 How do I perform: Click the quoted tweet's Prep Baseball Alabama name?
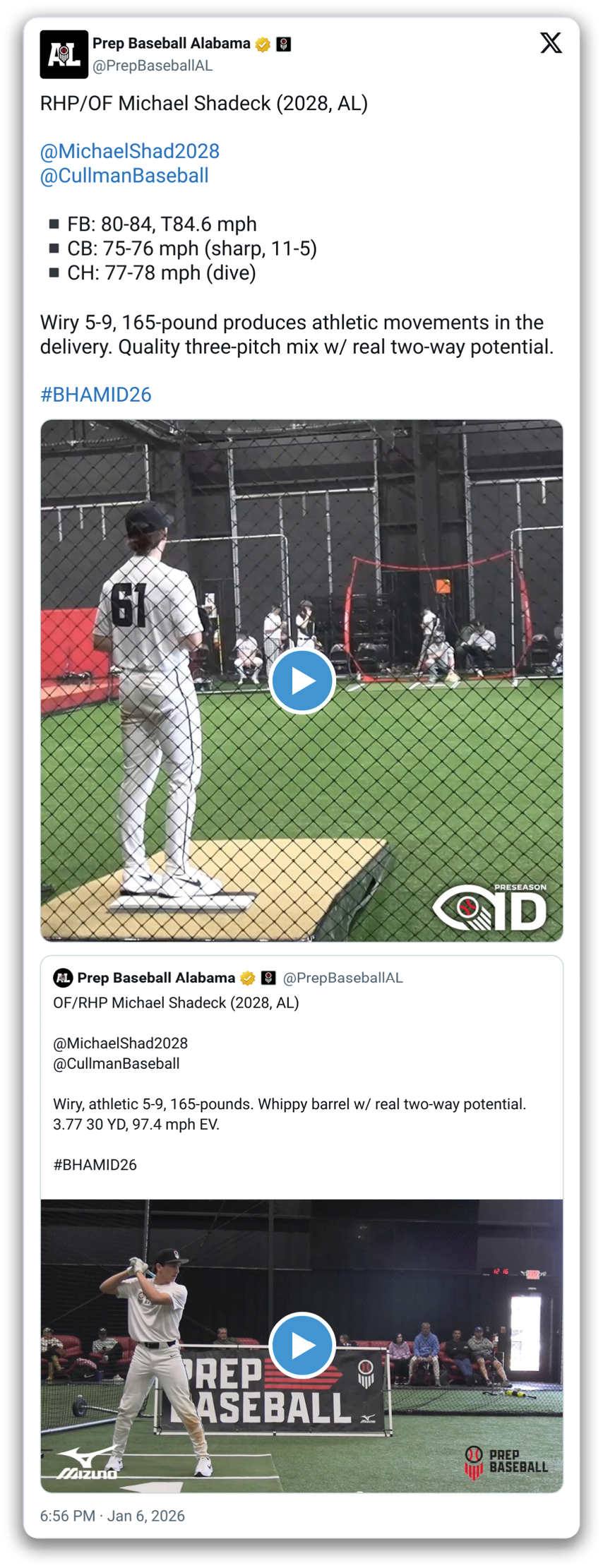(156, 978)
